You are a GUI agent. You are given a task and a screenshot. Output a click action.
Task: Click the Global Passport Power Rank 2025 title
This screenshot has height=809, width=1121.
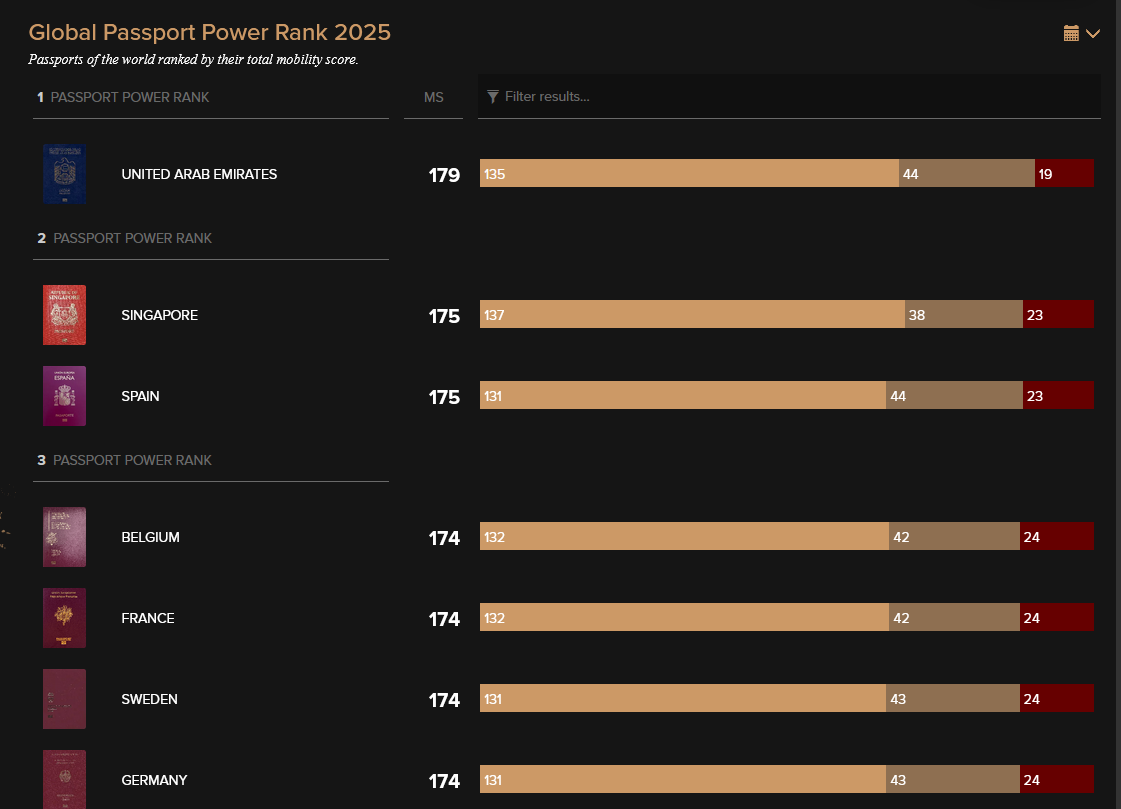210,32
